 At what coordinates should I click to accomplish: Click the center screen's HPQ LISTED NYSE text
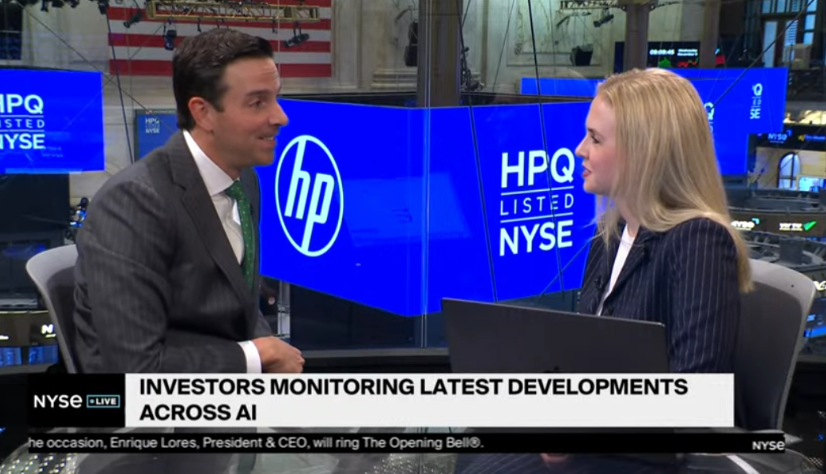[537, 200]
